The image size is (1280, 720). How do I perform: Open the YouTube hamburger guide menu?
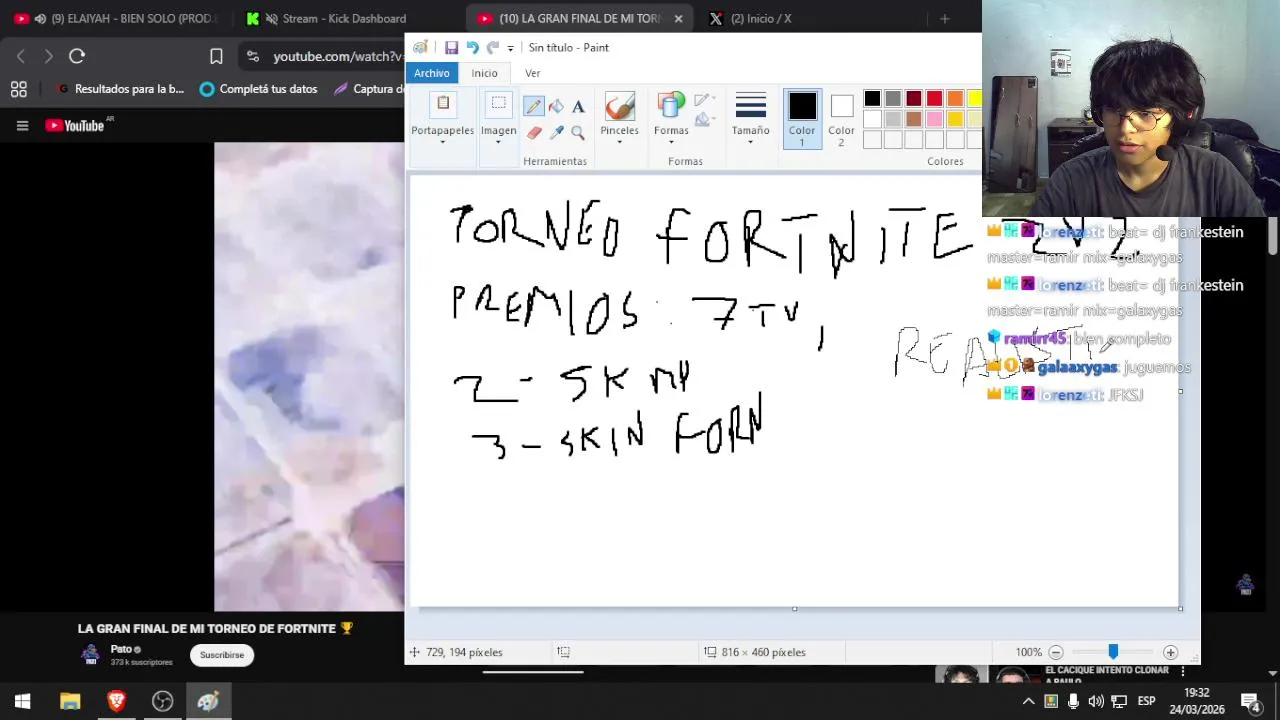pyautogui.click(x=22, y=125)
